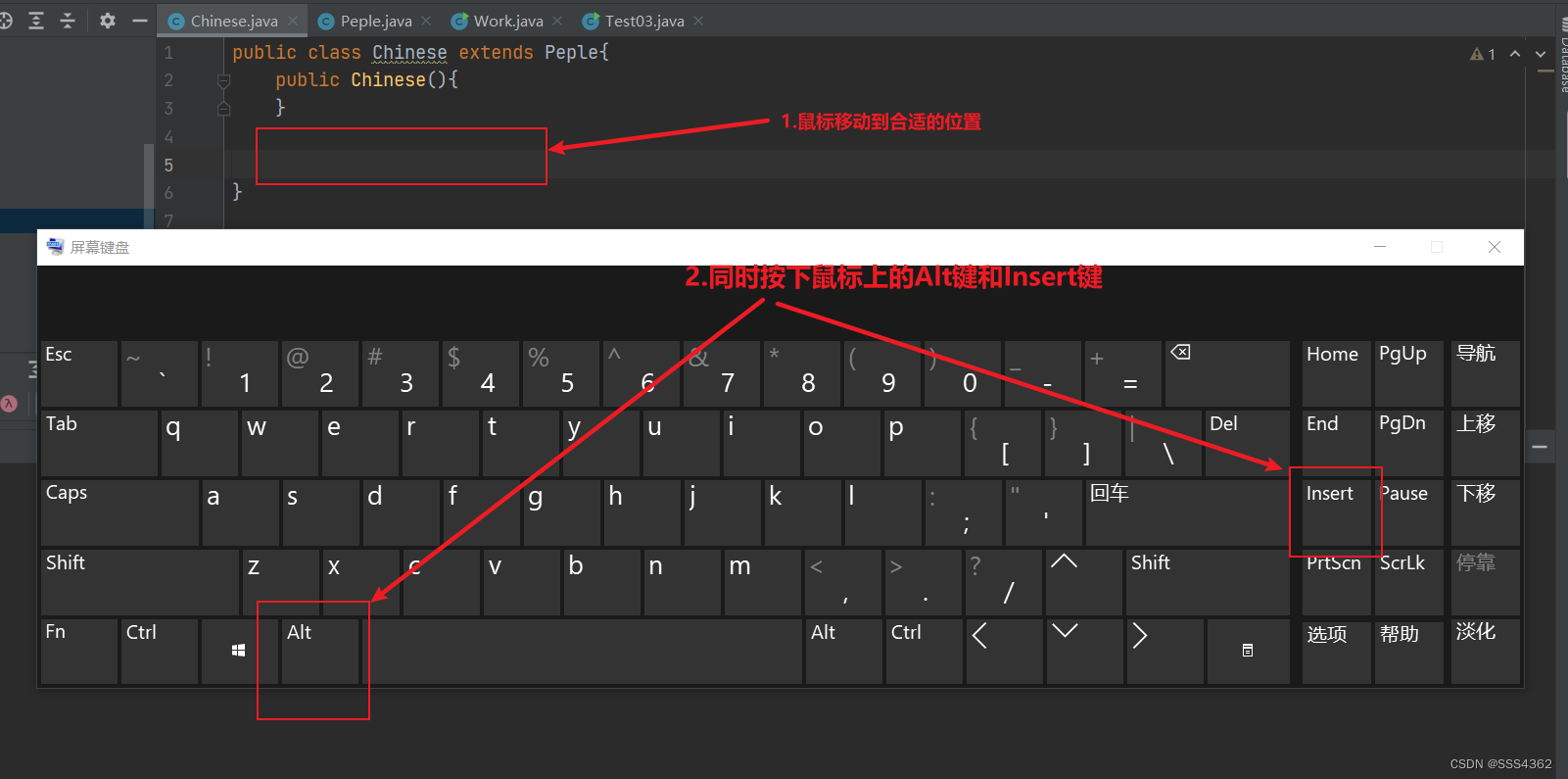
Task: Click the 导航 navigation key
Action: tap(1486, 373)
